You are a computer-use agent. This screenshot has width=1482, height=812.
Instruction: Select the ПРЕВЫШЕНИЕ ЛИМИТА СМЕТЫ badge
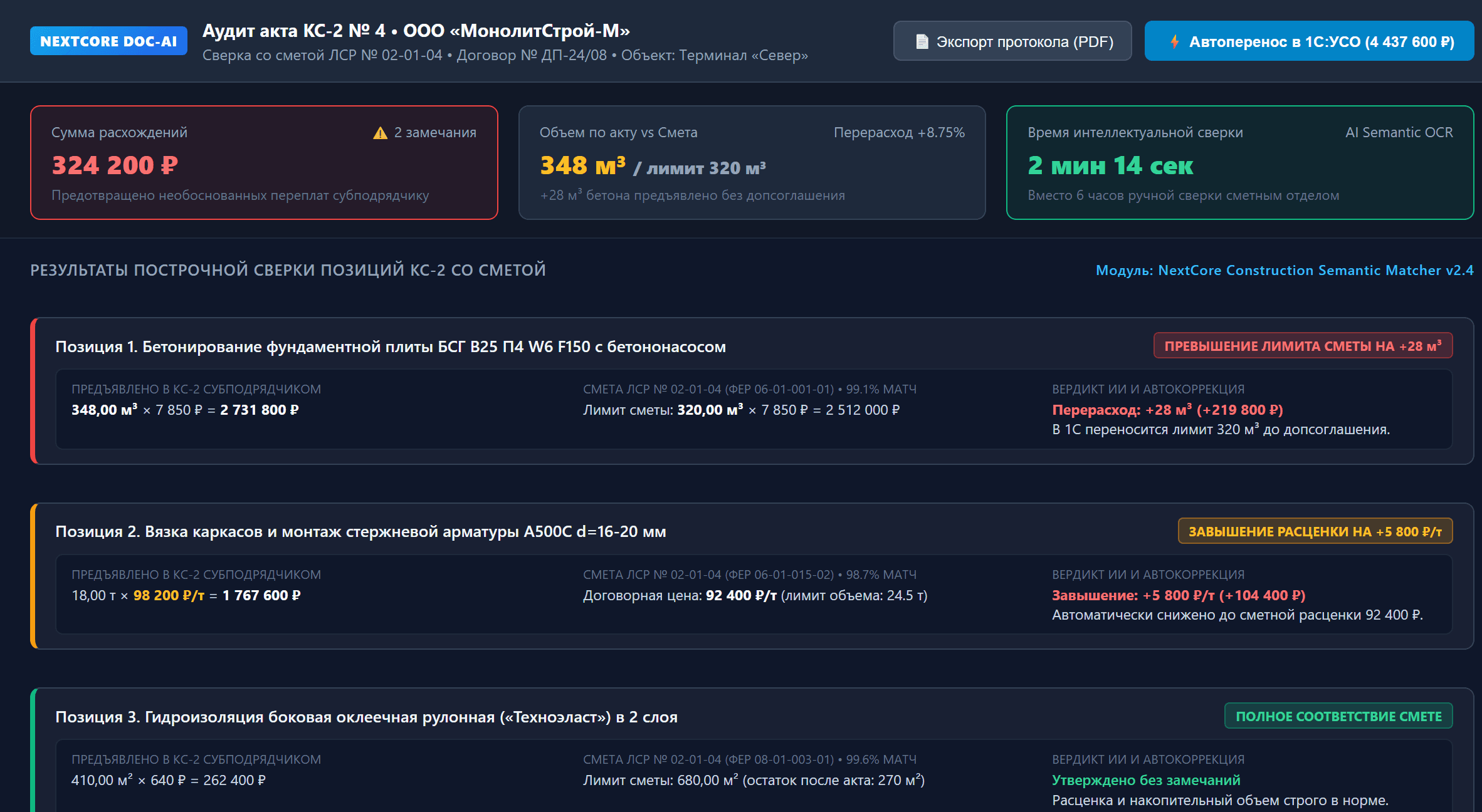[1303, 346]
